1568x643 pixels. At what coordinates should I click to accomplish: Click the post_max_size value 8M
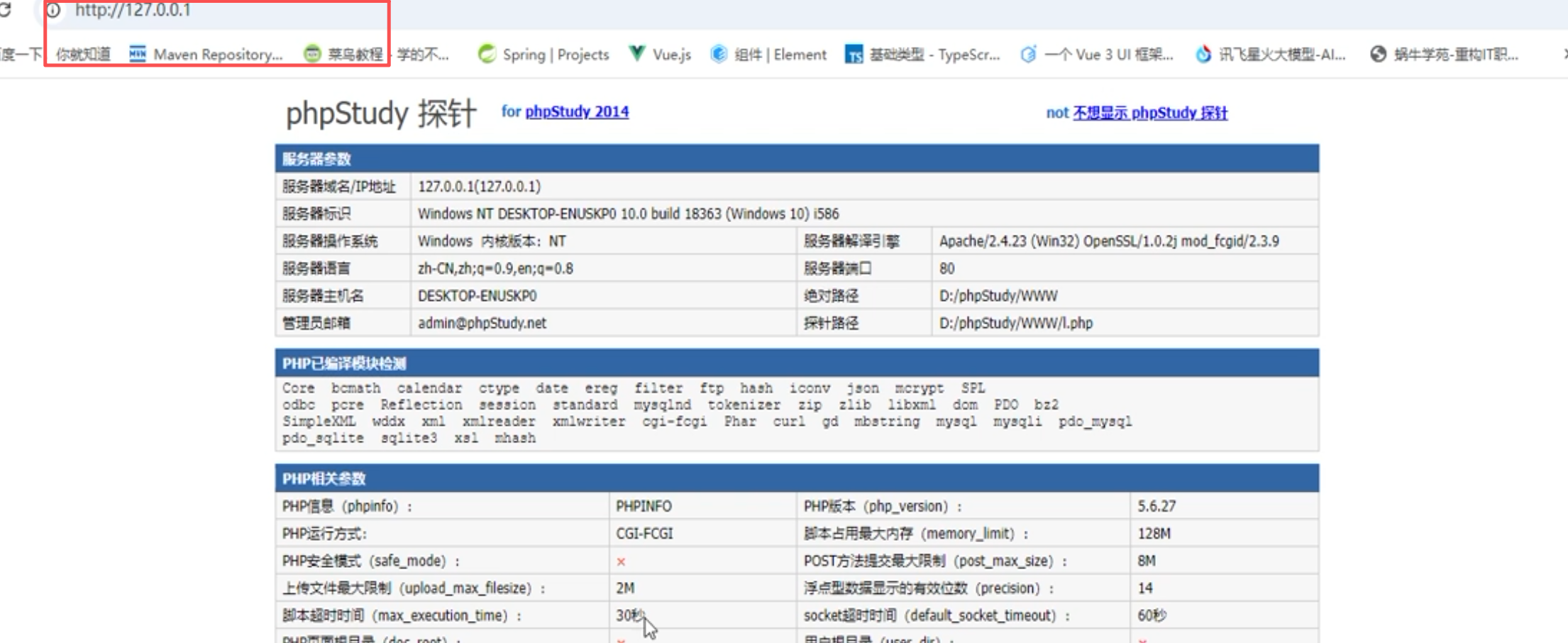[x=1147, y=561]
